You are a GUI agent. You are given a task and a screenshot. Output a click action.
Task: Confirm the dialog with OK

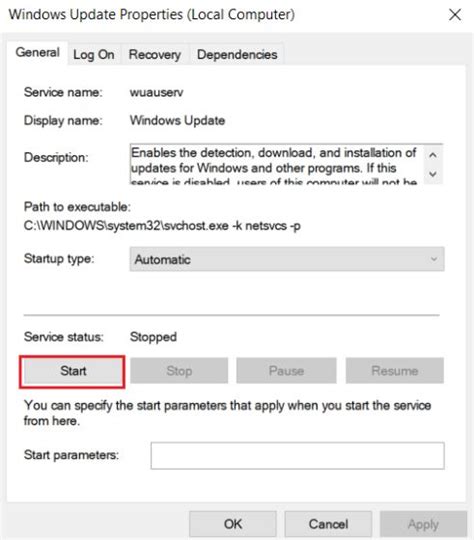(x=233, y=524)
